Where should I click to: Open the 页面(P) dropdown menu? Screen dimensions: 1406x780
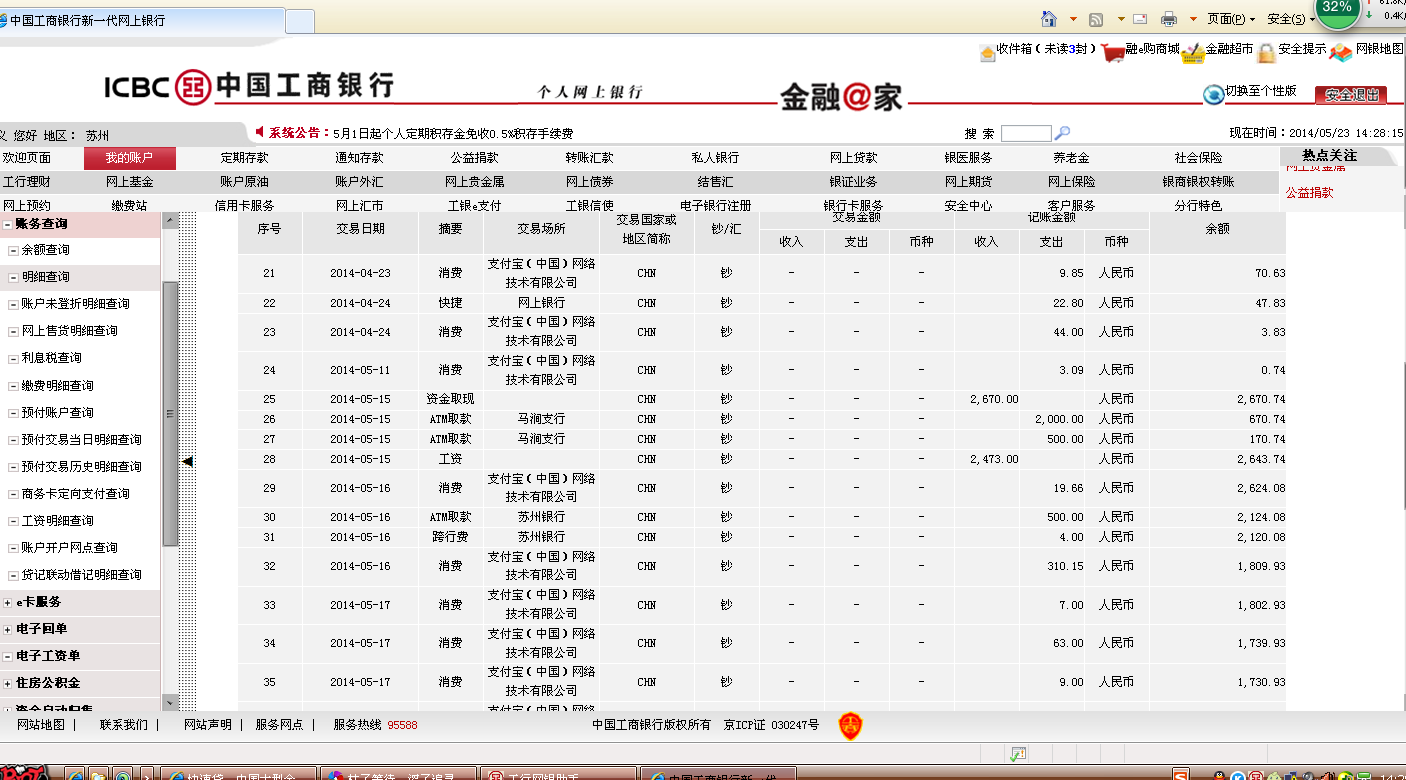(1230, 19)
